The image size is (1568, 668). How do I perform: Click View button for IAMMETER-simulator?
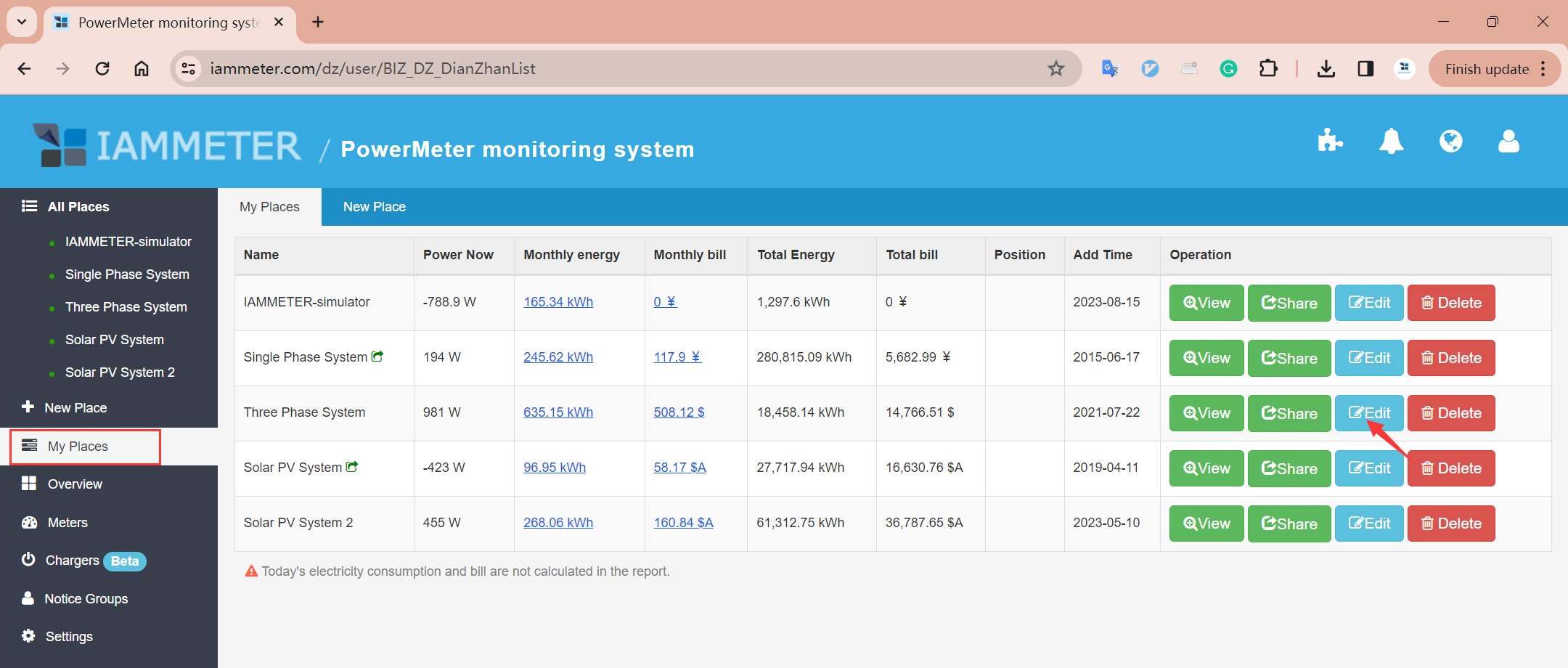click(x=1206, y=303)
